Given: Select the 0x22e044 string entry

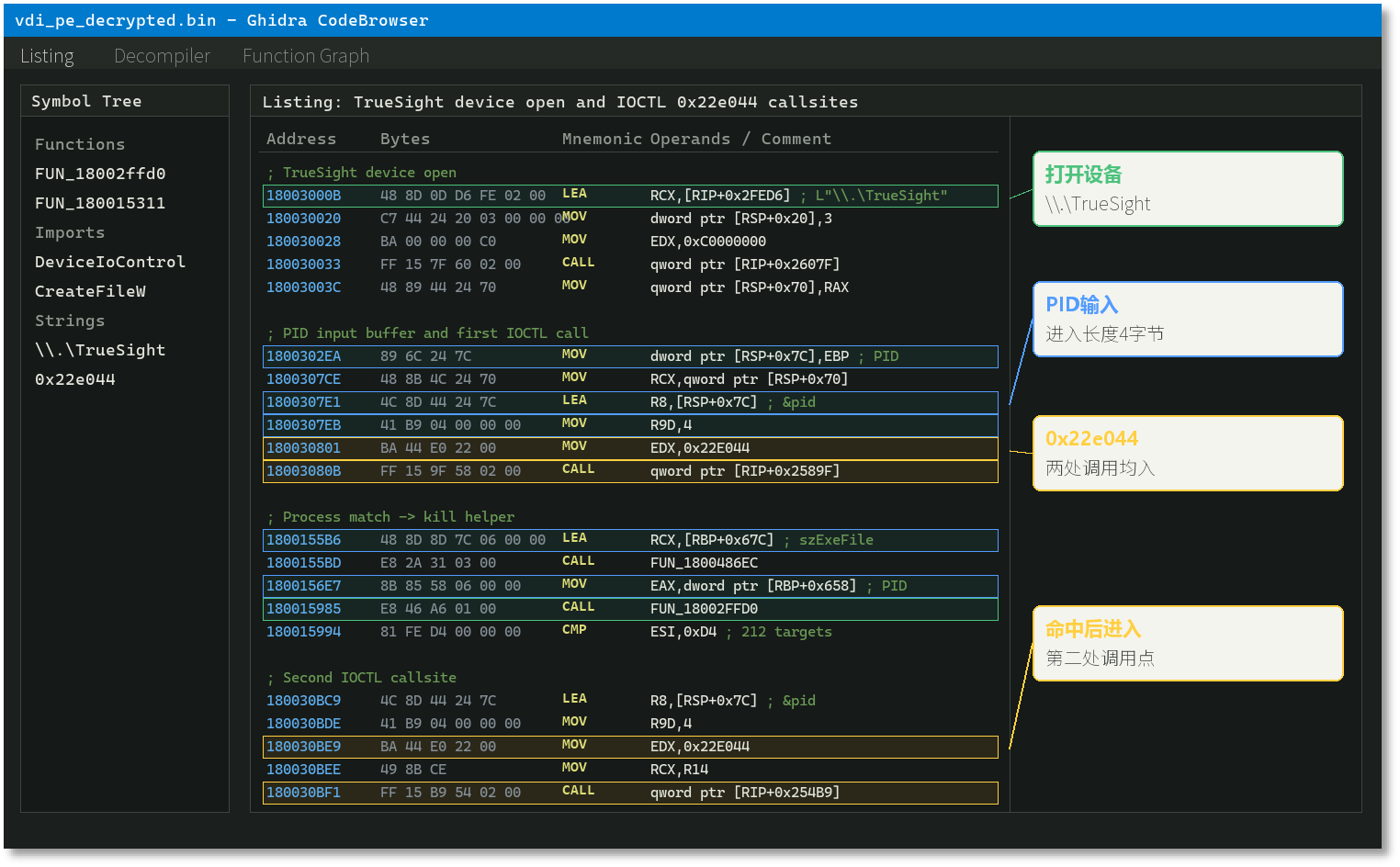Looking at the screenshot, I should (x=75, y=379).
